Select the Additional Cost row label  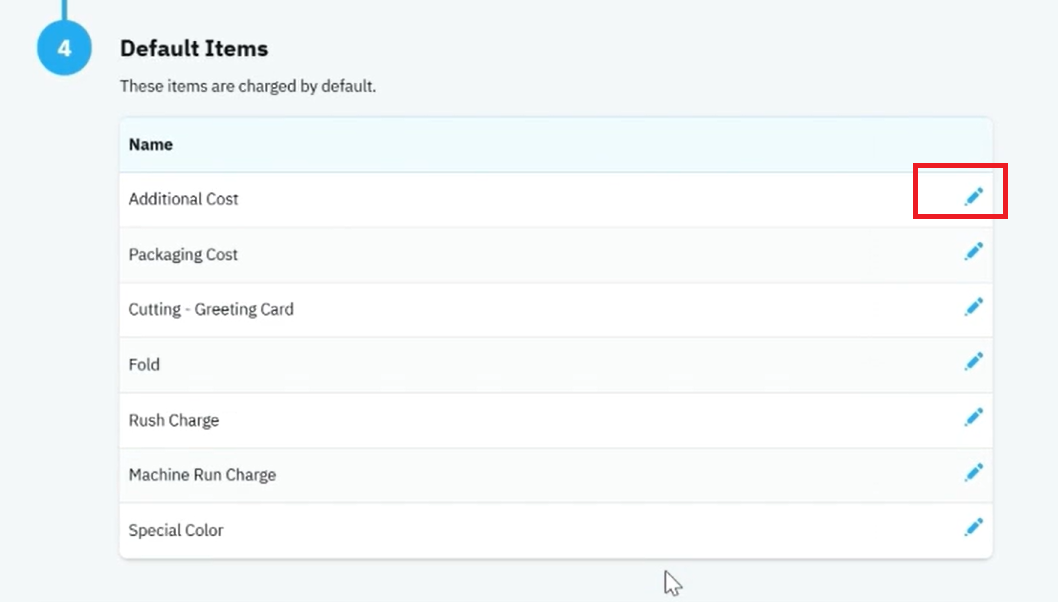184,199
